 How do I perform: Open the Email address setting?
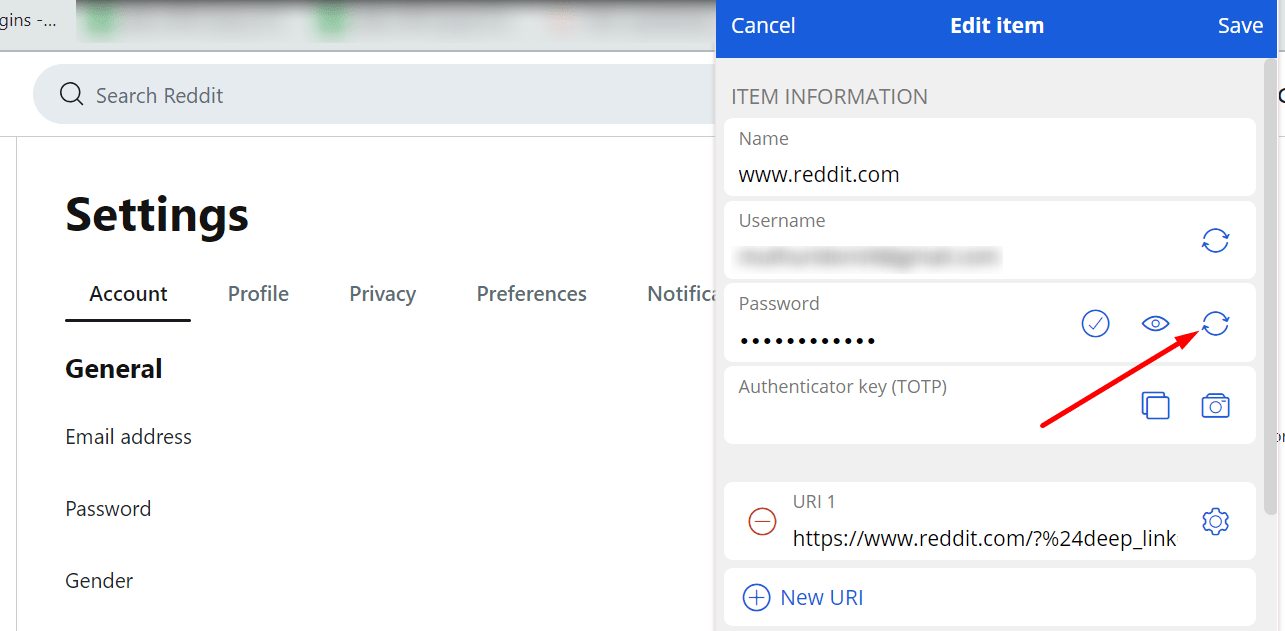pyautogui.click(x=128, y=437)
